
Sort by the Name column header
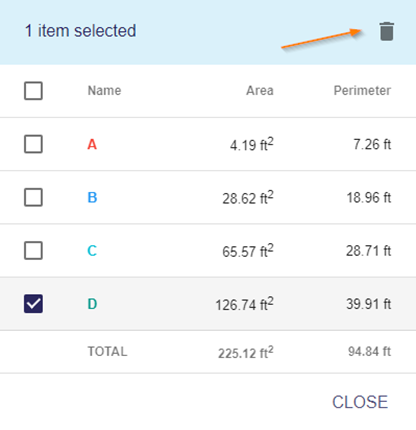coord(104,91)
